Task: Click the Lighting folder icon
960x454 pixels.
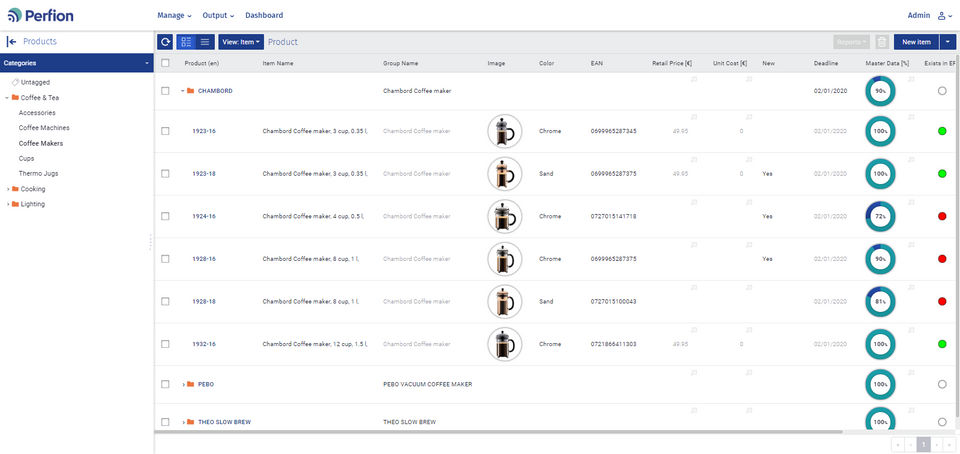Action: point(15,204)
